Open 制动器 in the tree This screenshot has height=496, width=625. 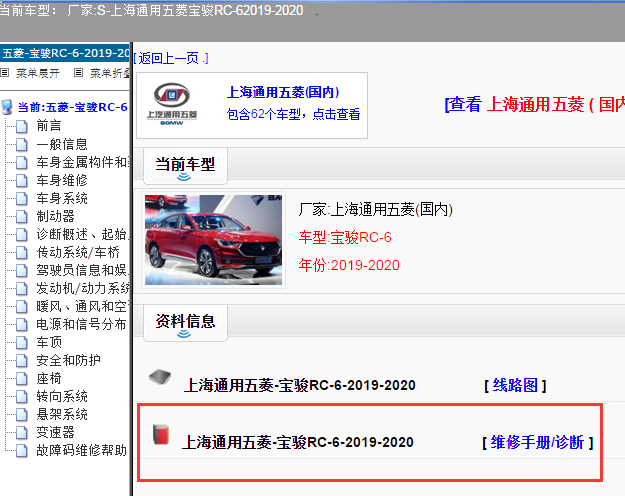click(x=55, y=216)
